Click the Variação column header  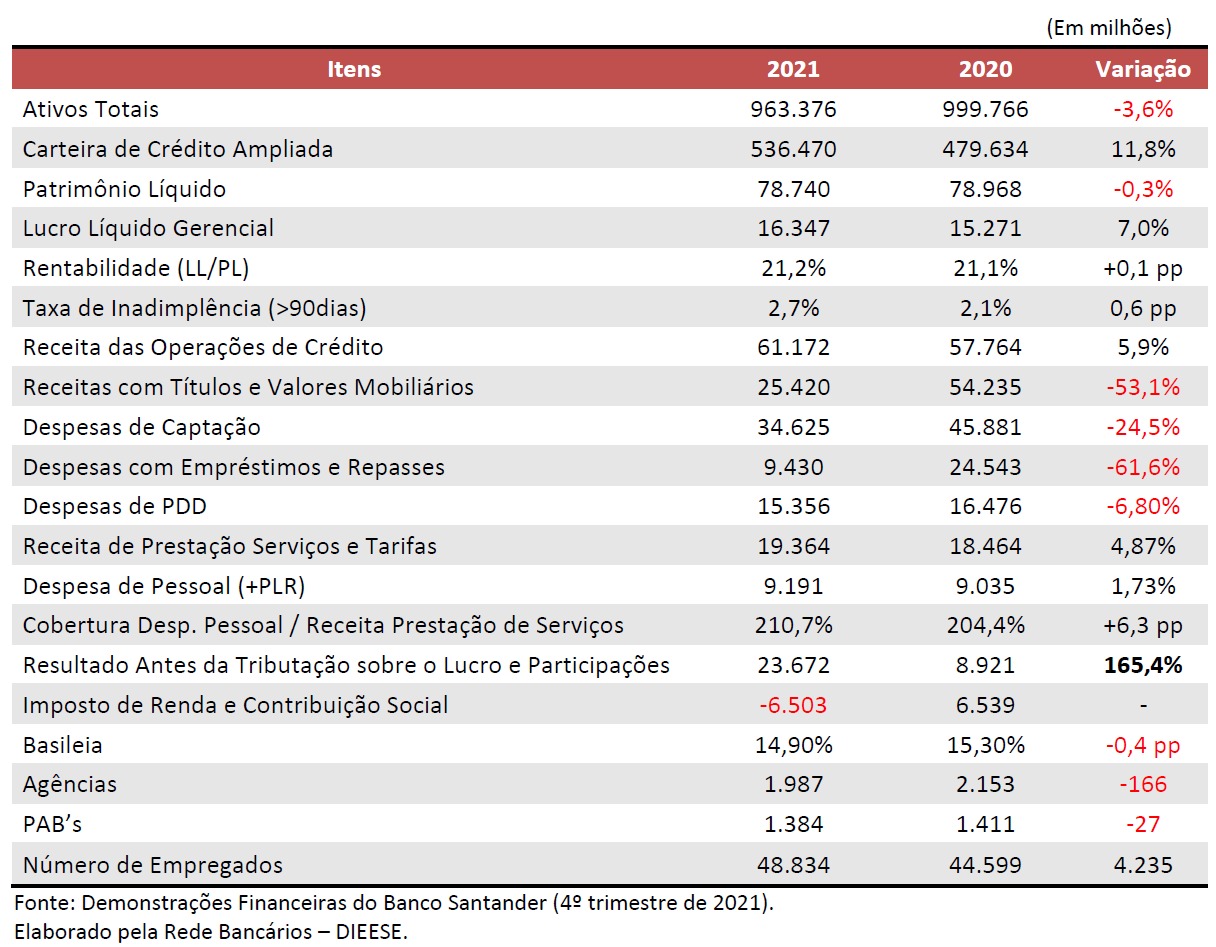1143,69
